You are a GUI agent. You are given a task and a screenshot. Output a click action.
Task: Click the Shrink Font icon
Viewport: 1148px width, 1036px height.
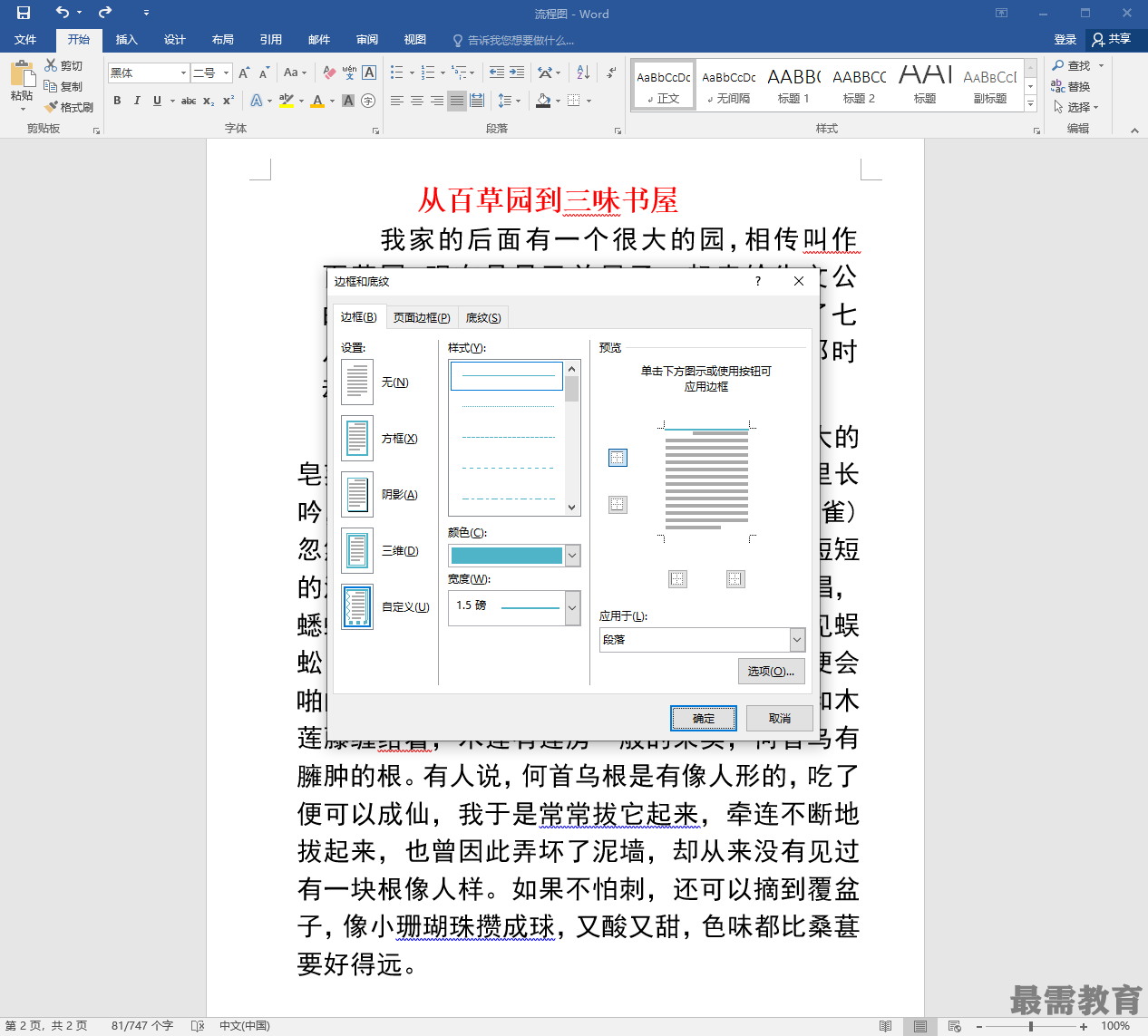pyautogui.click(x=264, y=73)
